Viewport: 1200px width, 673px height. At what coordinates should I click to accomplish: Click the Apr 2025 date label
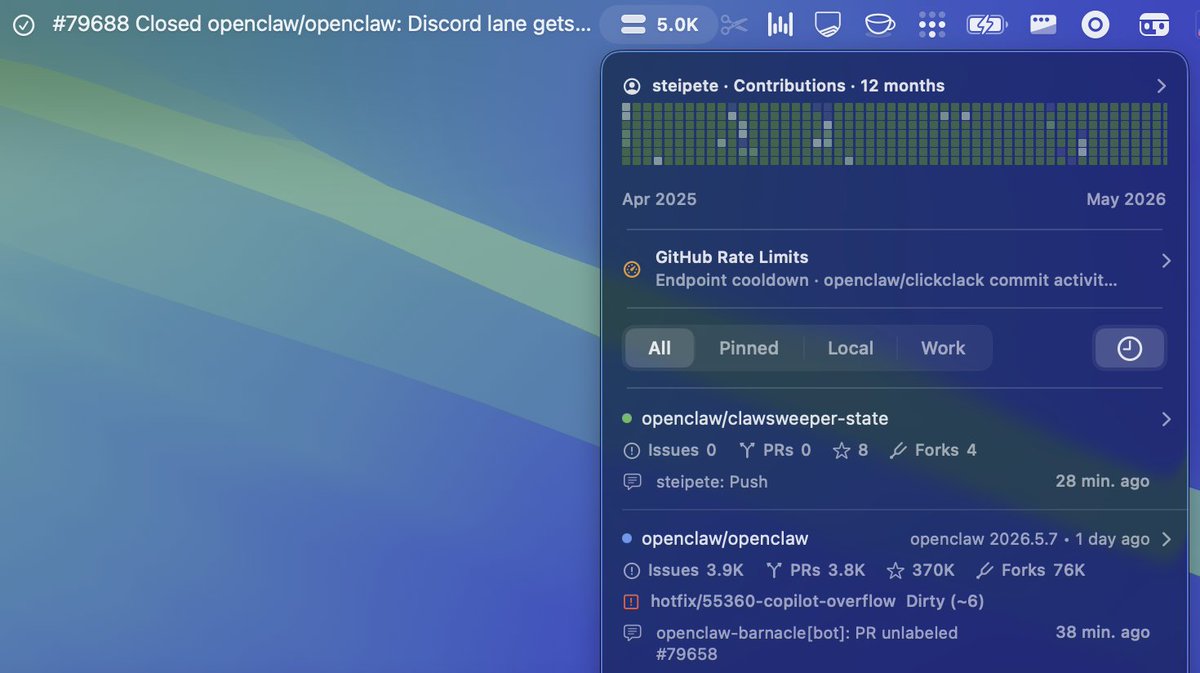pos(659,199)
